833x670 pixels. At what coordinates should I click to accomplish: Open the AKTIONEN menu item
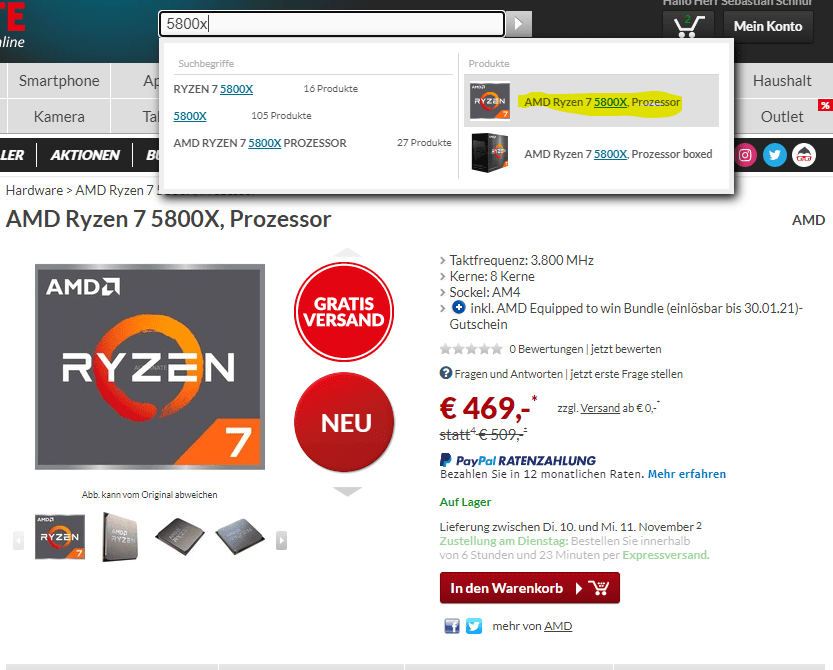[85, 155]
